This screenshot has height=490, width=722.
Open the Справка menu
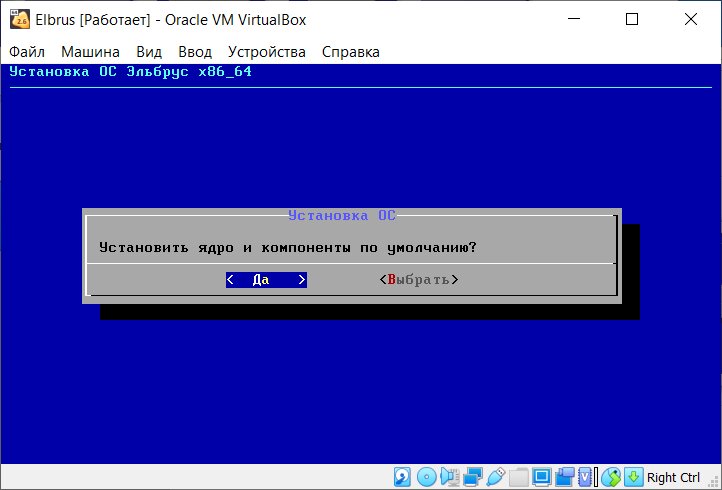point(350,52)
